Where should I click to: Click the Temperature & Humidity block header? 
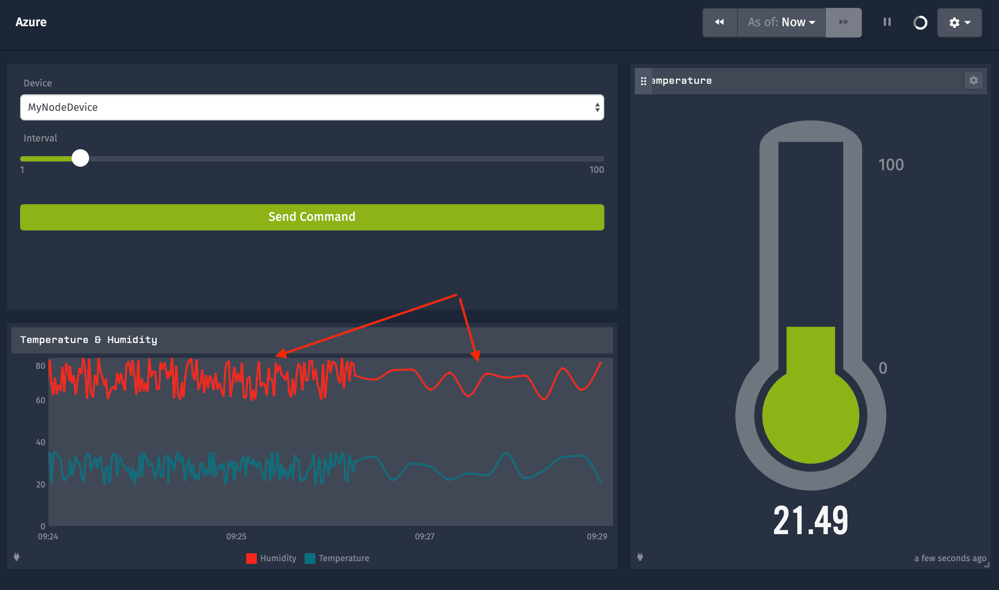click(312, 340)
